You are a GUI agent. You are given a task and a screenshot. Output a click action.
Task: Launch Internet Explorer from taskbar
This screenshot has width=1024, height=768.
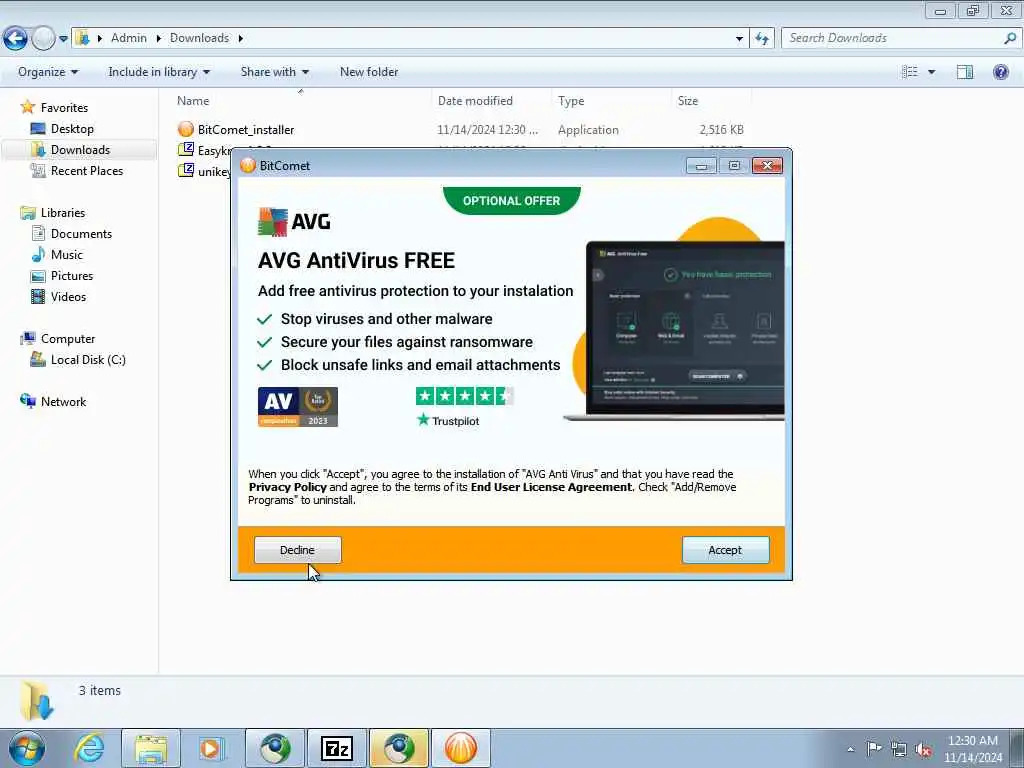click(x=89, y=748)
